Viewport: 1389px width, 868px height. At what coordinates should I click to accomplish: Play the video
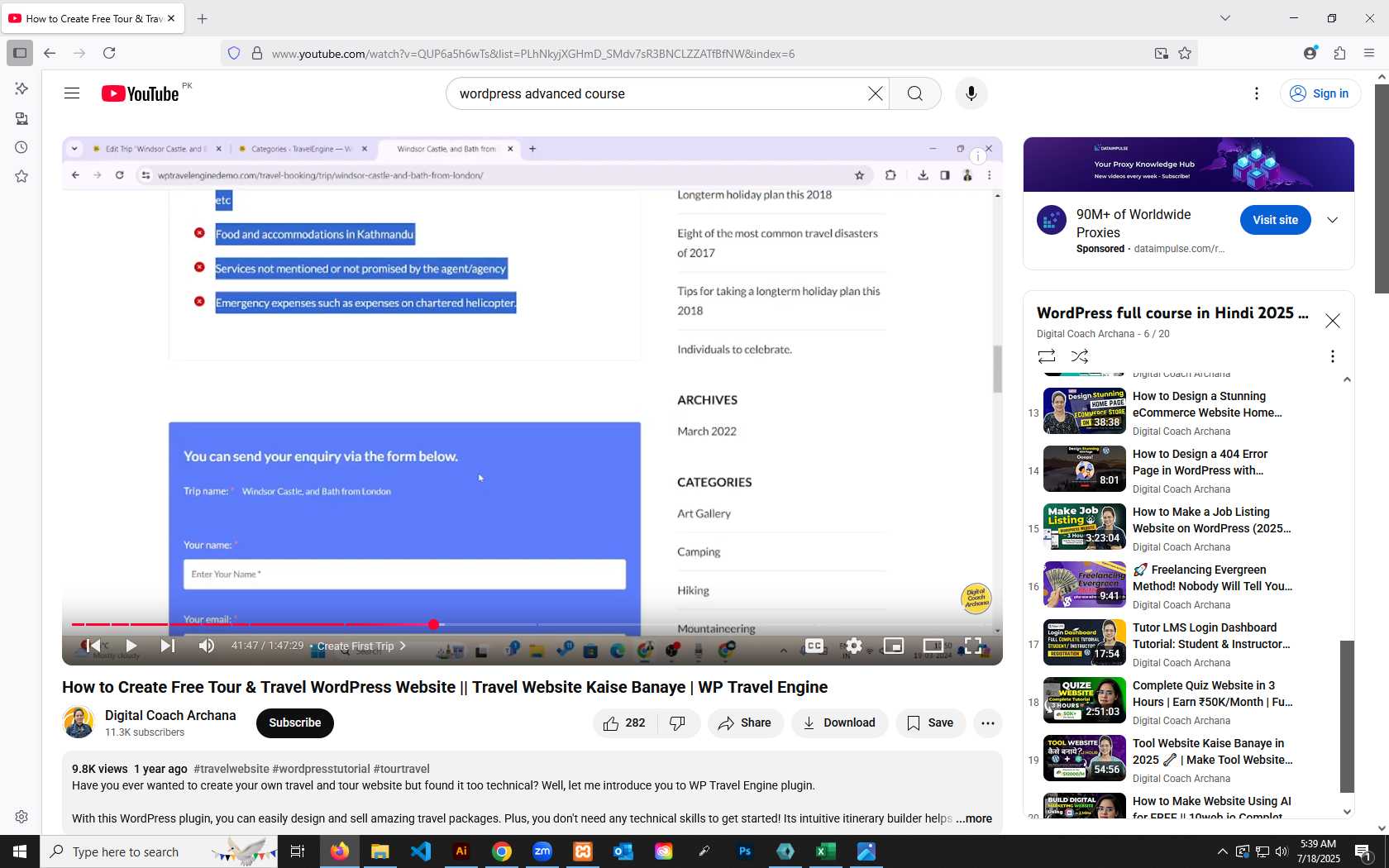pyautogui.click(x=131, y=646)
